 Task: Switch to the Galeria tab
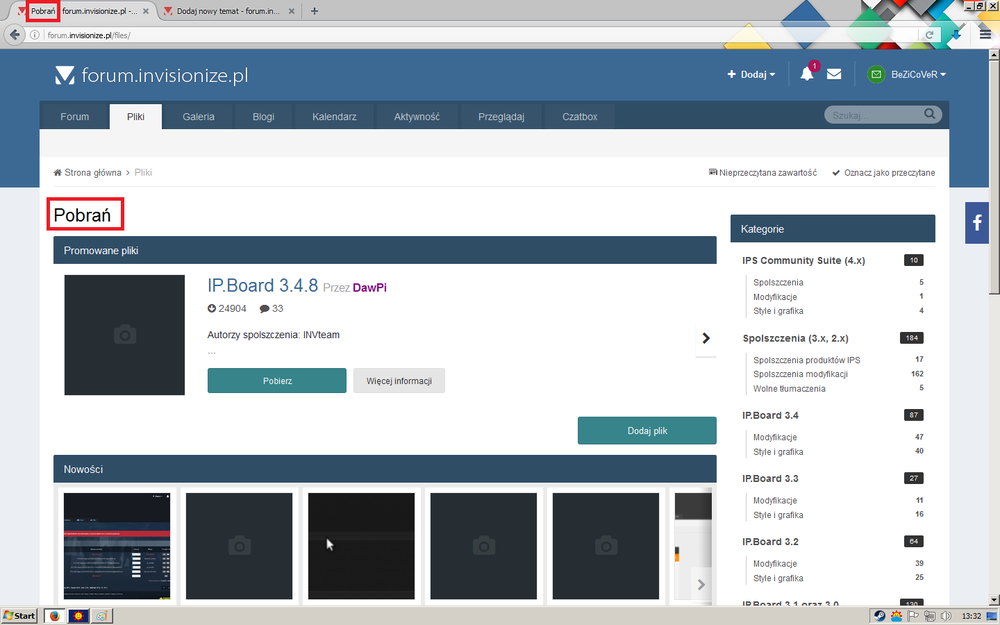pos(198,117)
